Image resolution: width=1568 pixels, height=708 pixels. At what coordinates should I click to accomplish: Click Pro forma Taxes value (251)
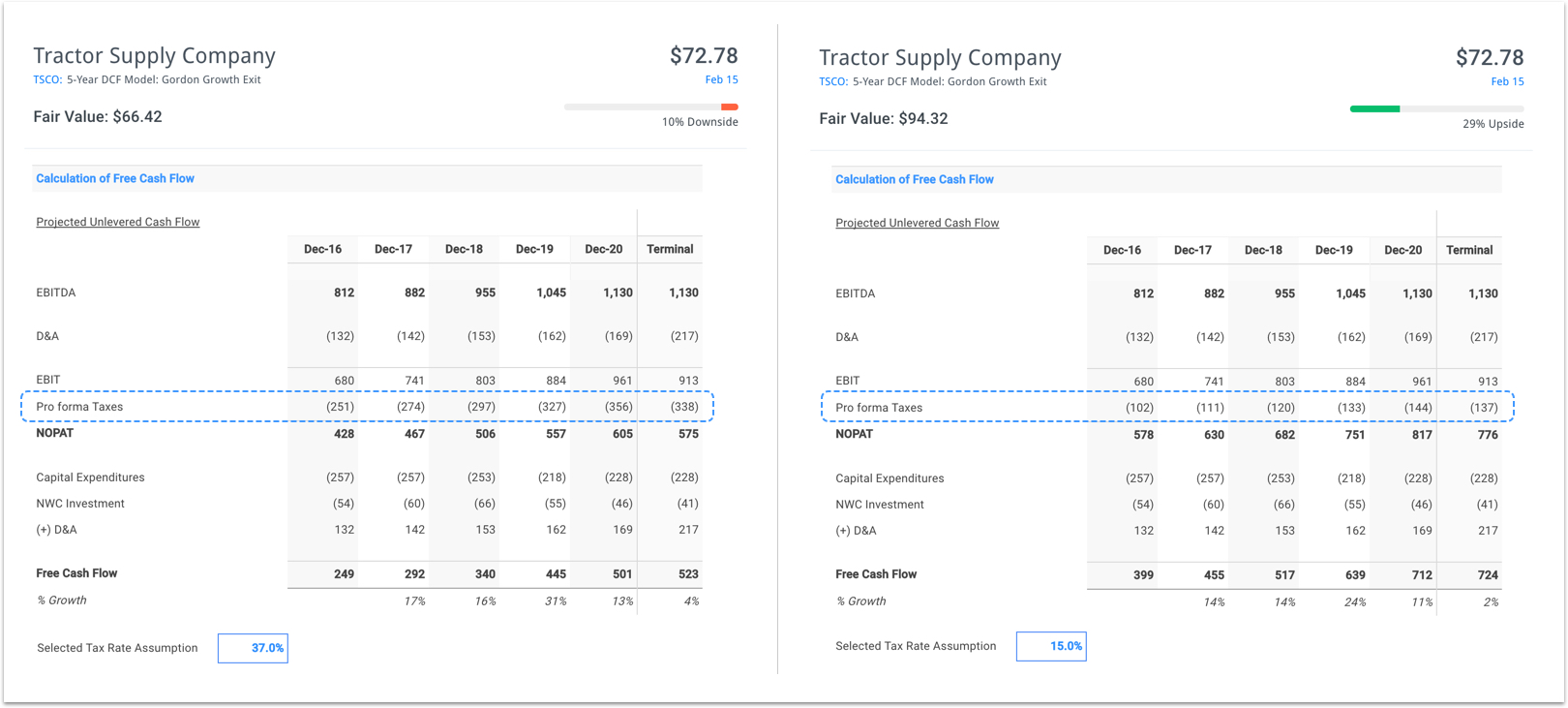click(x=340, y=407)
